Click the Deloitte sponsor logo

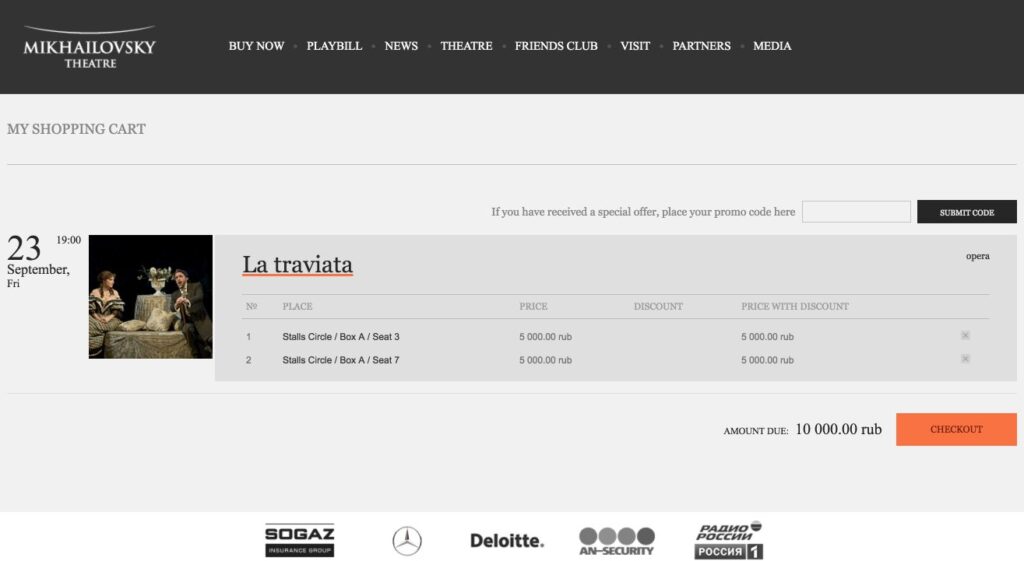tap(507, 541)
